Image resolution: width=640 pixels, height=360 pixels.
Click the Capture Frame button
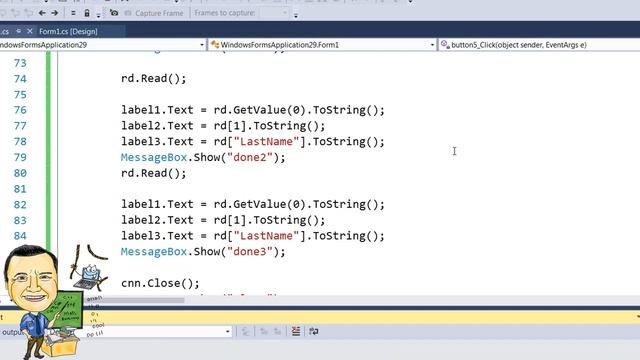154,13
